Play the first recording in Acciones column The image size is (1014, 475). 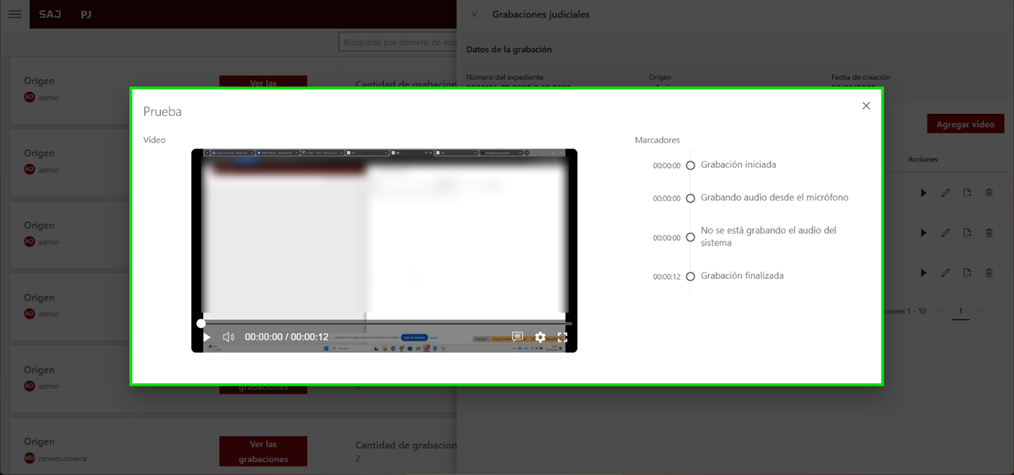click(923, 193)
